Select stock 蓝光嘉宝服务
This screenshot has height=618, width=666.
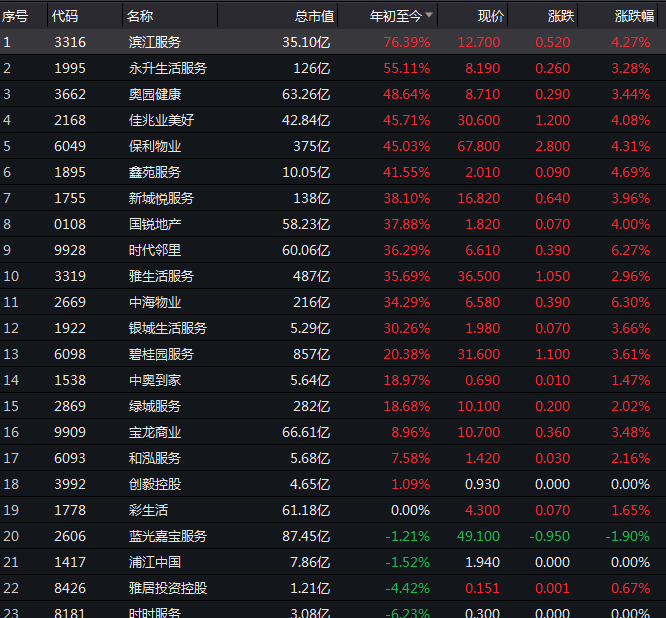coord(168,536)
